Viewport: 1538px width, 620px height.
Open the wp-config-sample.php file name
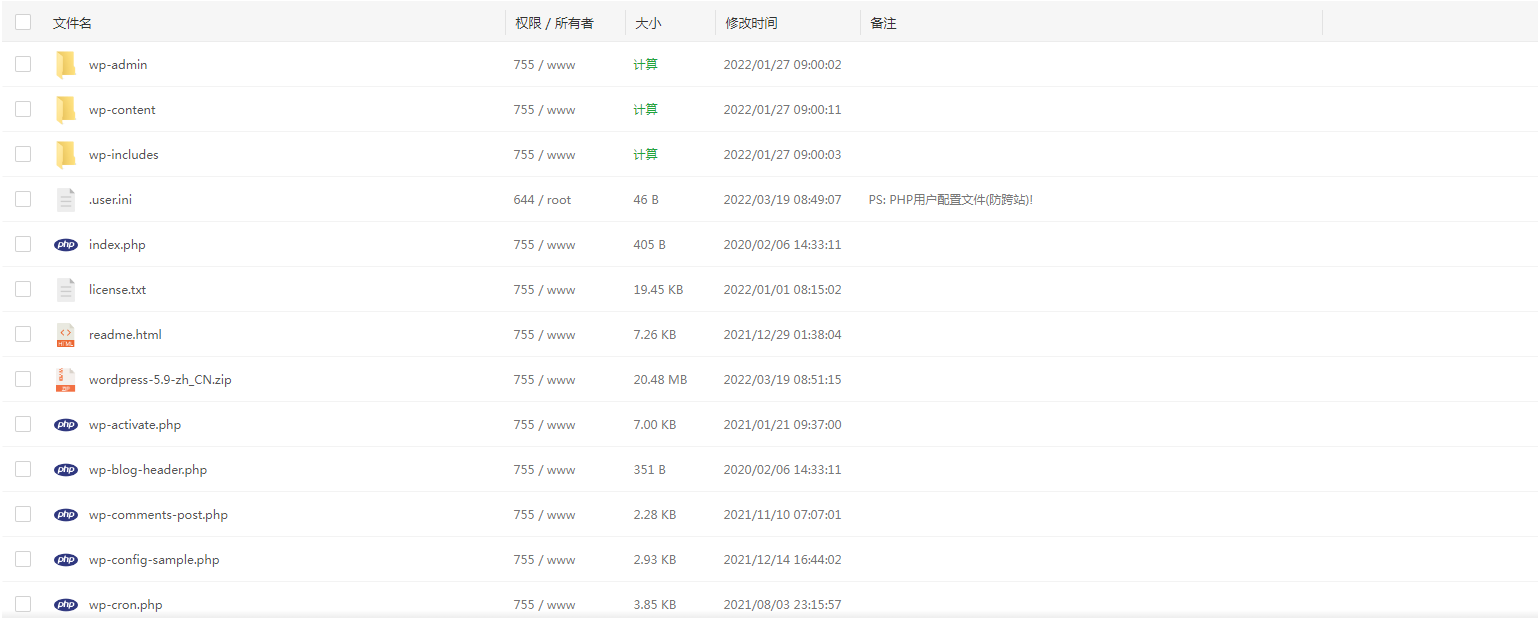tap(154, 560)
